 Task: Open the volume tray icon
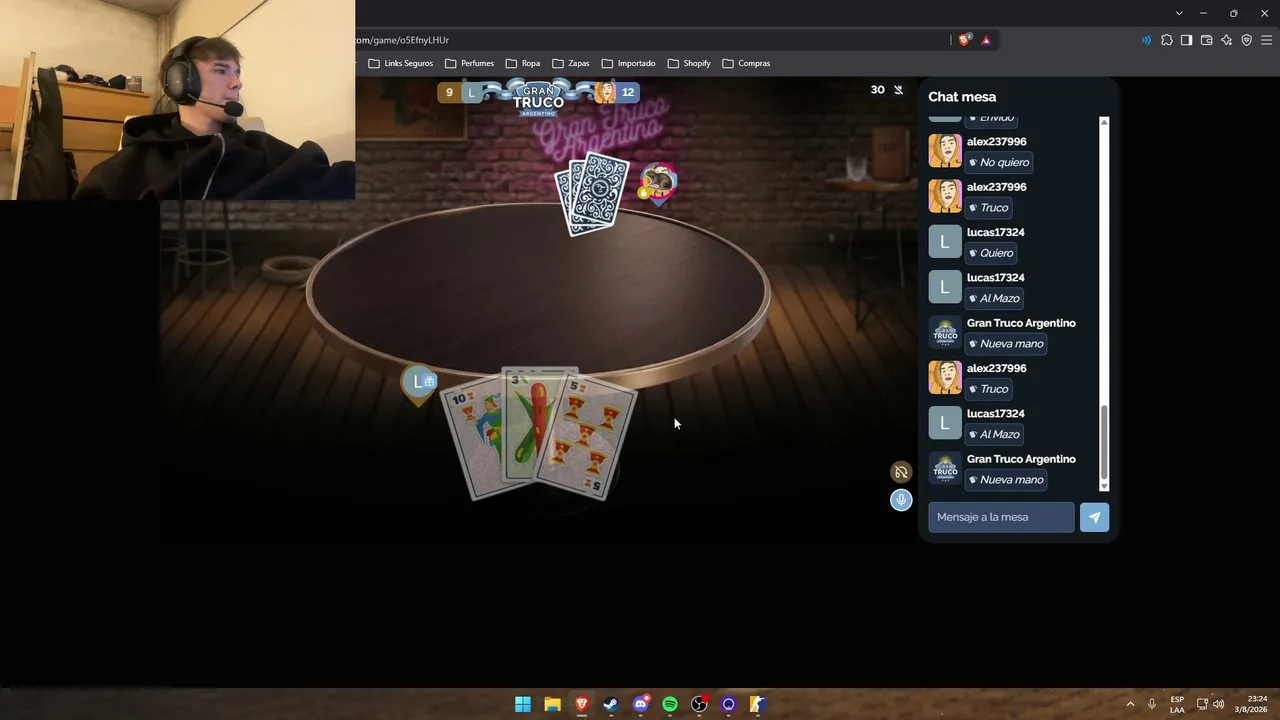coord(1218,704)
